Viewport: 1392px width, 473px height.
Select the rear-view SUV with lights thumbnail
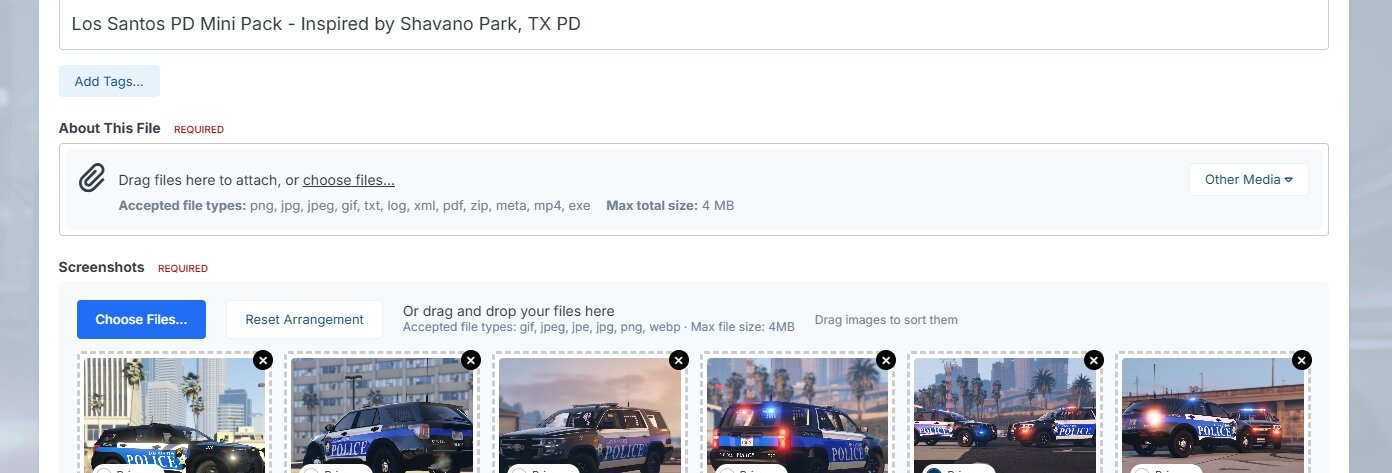pyautogui.click(x=798, y=415)
